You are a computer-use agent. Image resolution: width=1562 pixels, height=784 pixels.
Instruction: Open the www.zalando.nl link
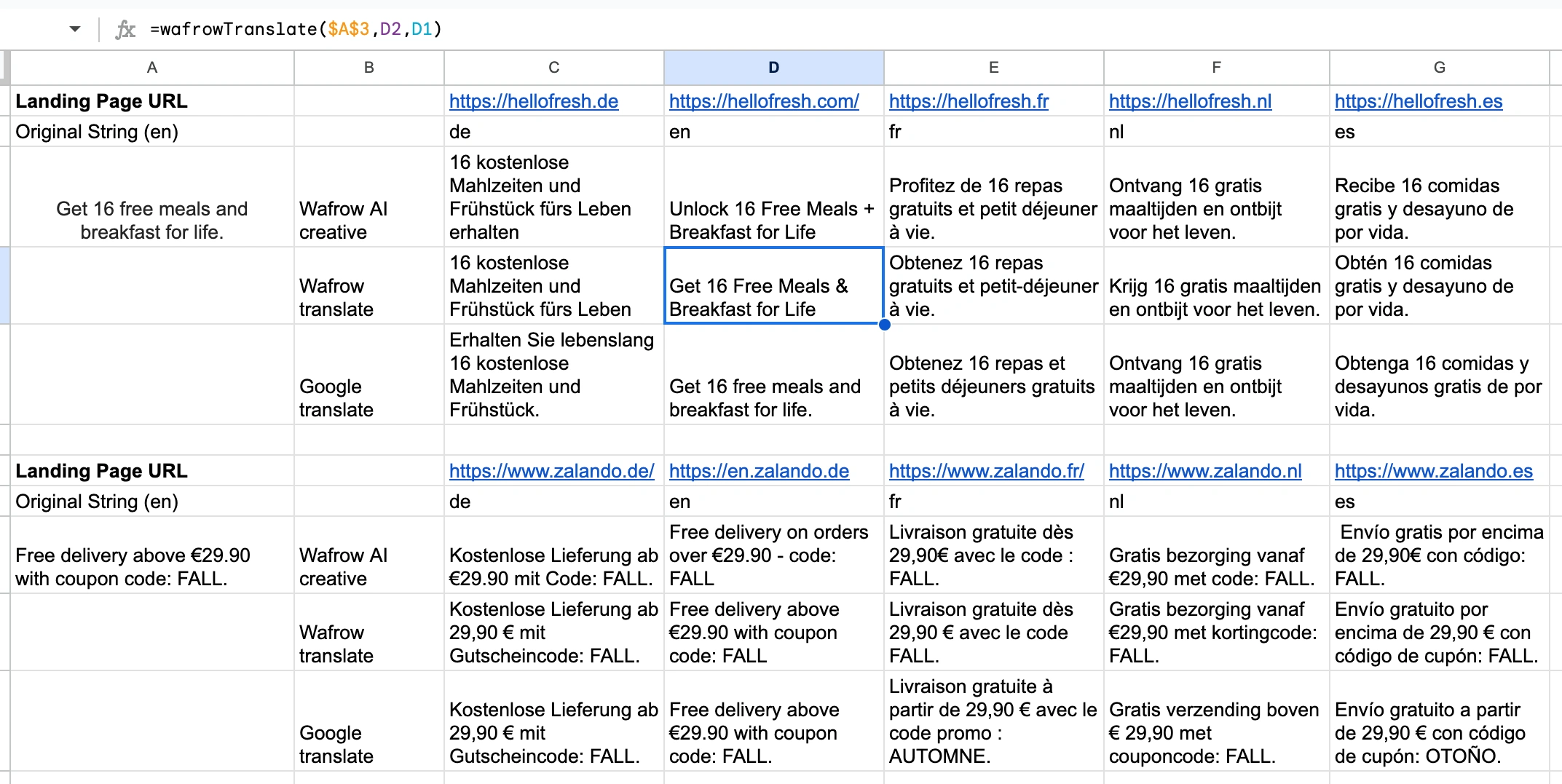click(1205, 471)
